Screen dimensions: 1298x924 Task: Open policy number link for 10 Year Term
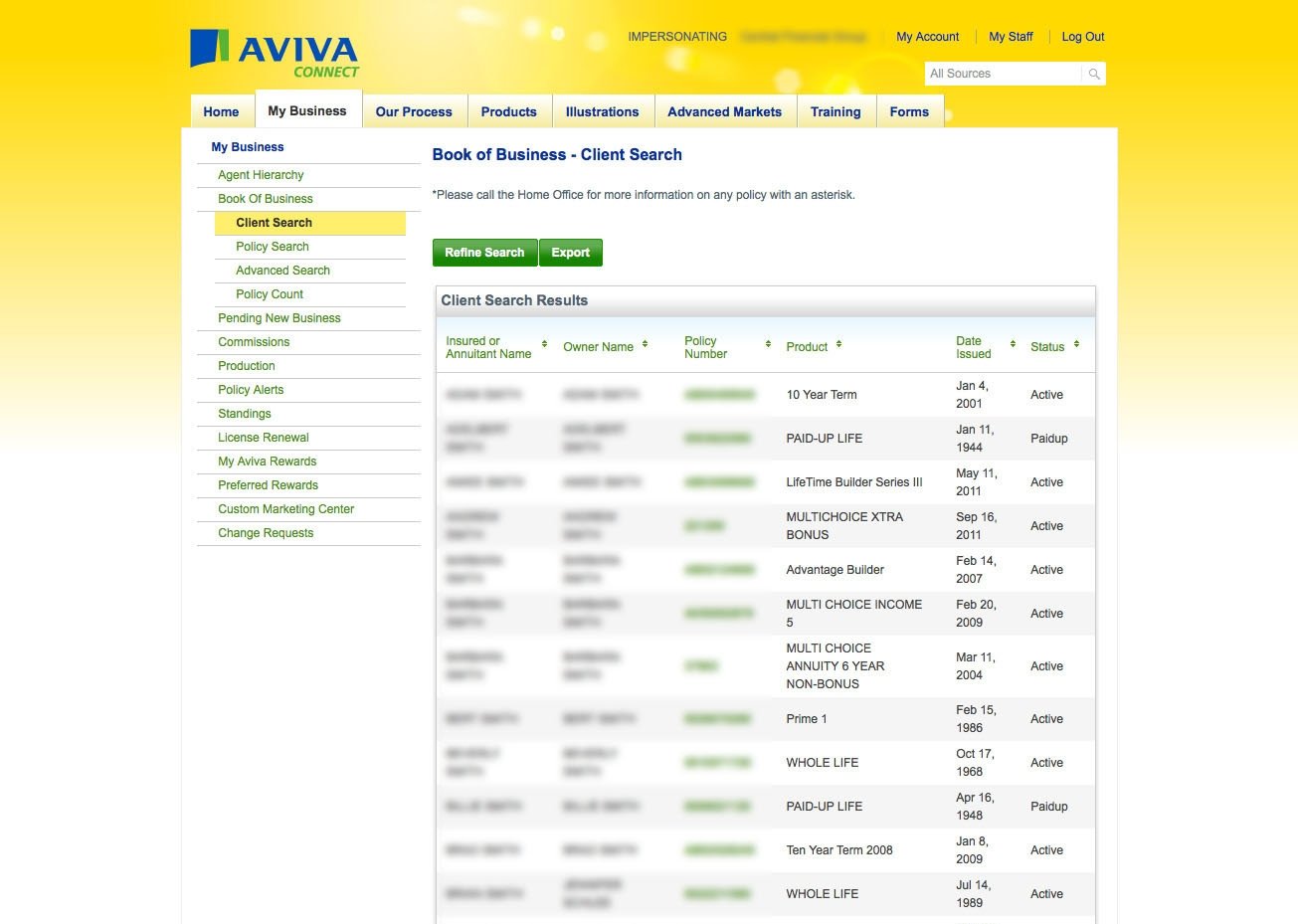719,395
